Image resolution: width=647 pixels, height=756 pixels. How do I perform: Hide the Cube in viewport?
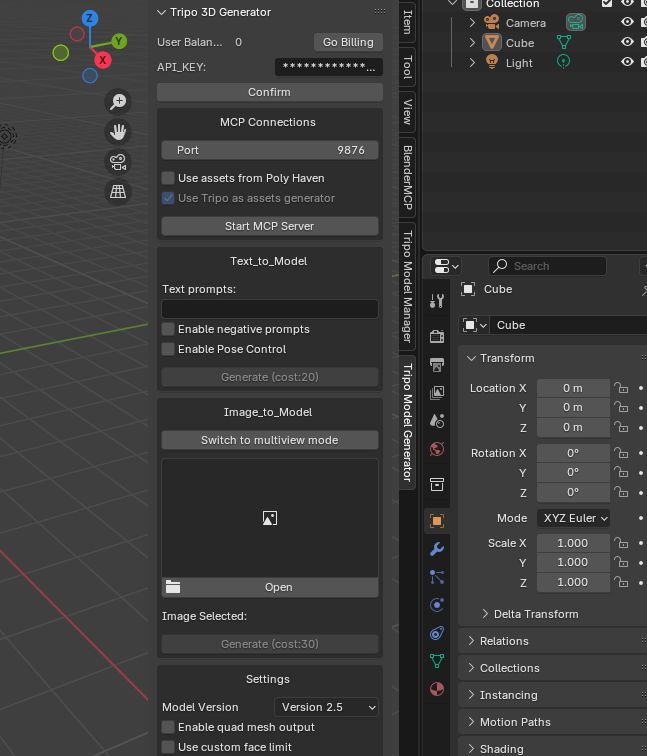click(627, 42)
